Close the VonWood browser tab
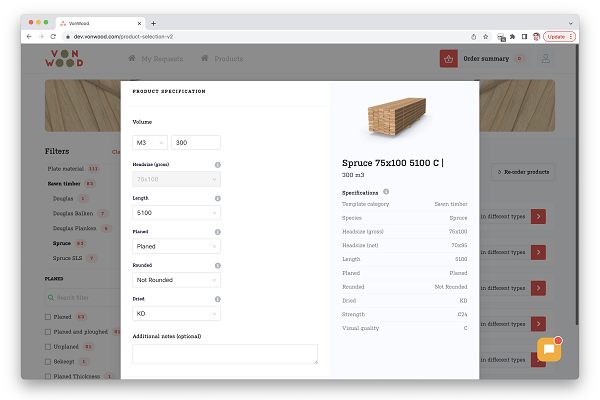This screenshot has height=400, width=600. (139, 23)
